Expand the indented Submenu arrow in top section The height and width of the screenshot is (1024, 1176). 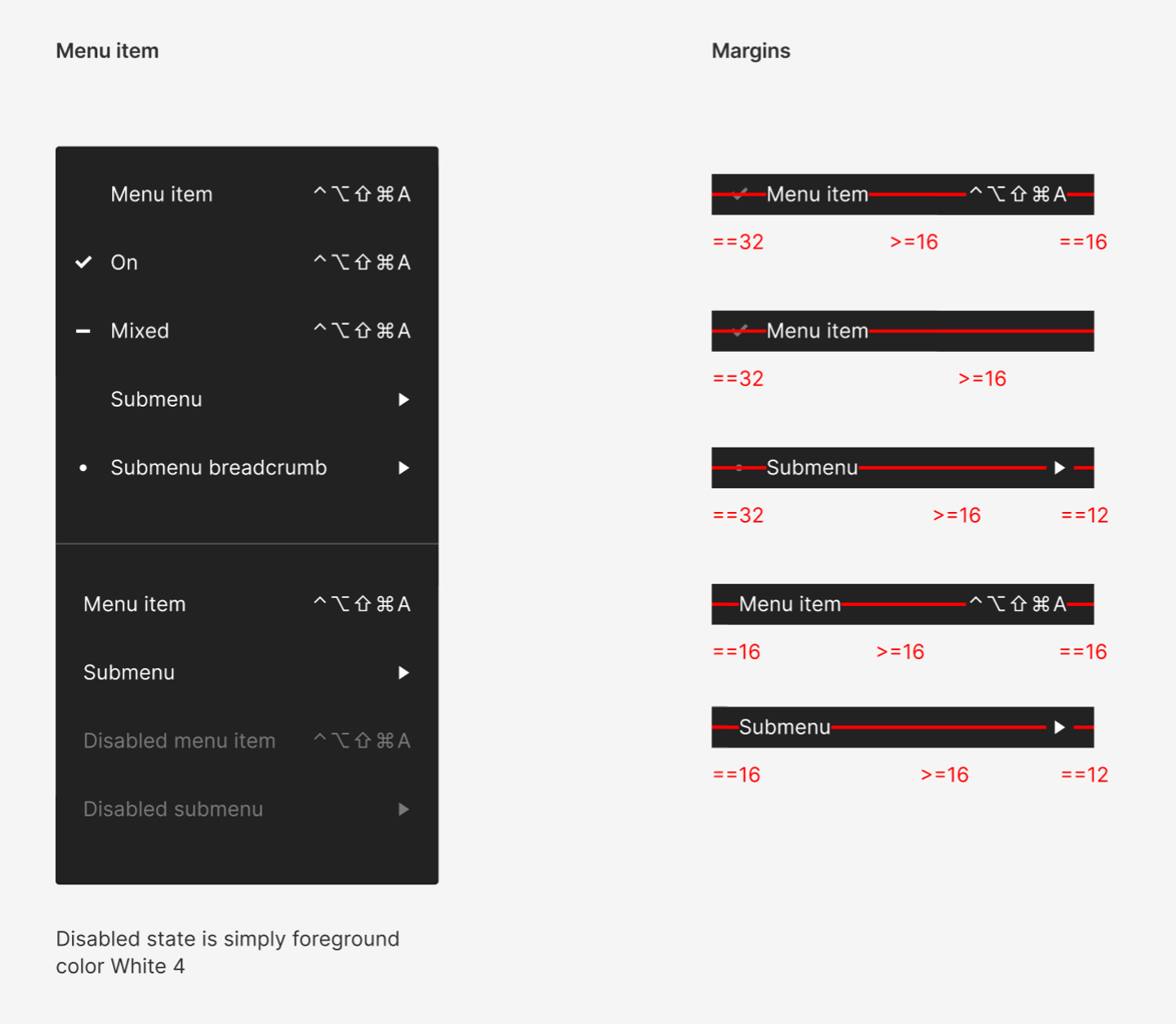[403, 399]
